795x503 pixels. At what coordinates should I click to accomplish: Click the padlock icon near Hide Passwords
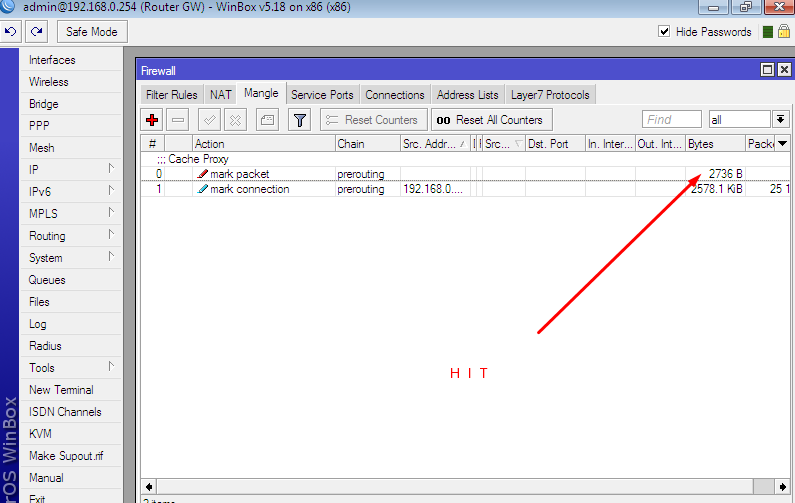(x=784, y=31)
